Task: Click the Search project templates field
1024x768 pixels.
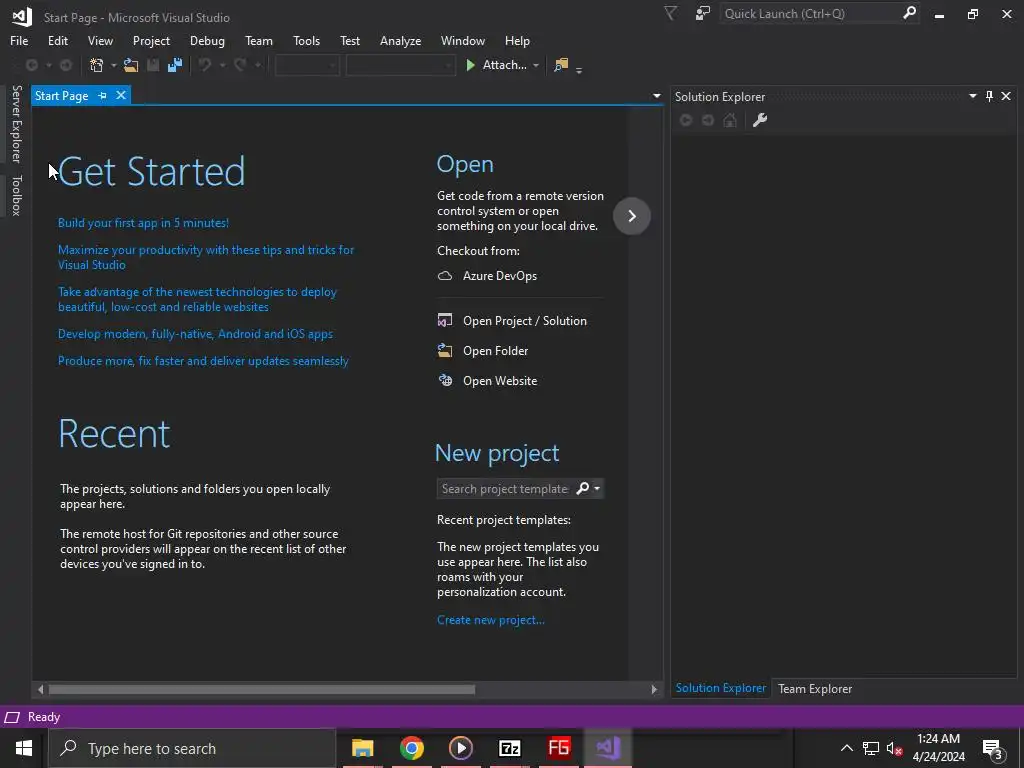Action: 504,488
